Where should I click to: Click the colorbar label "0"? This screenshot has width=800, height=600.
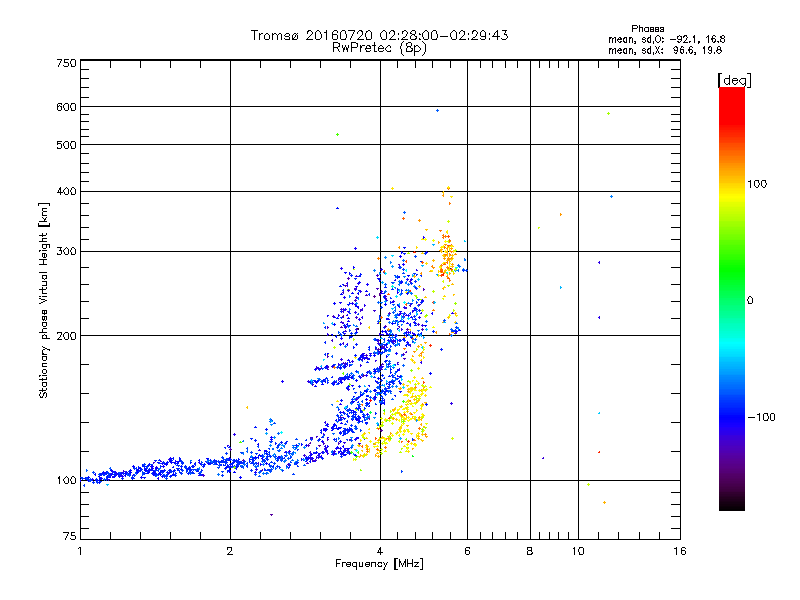(750, 301)
